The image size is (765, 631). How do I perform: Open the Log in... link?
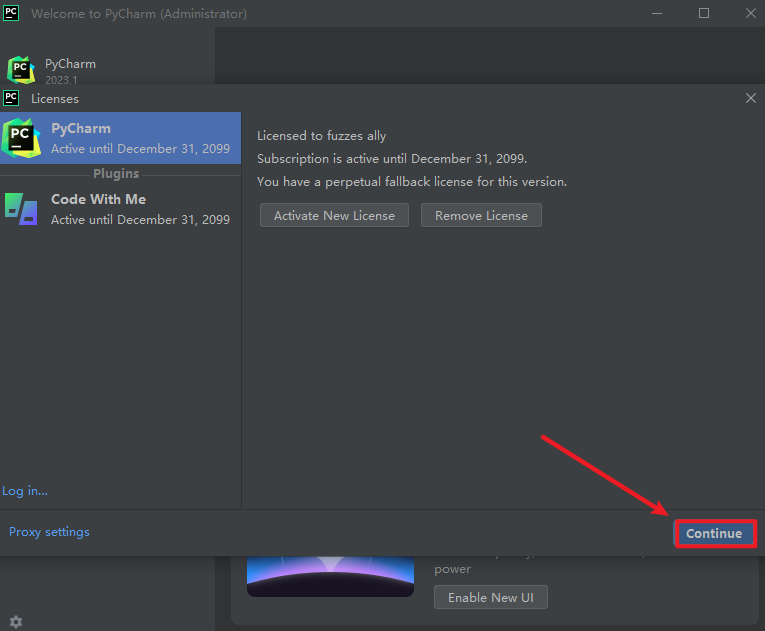tap(25, 490)
